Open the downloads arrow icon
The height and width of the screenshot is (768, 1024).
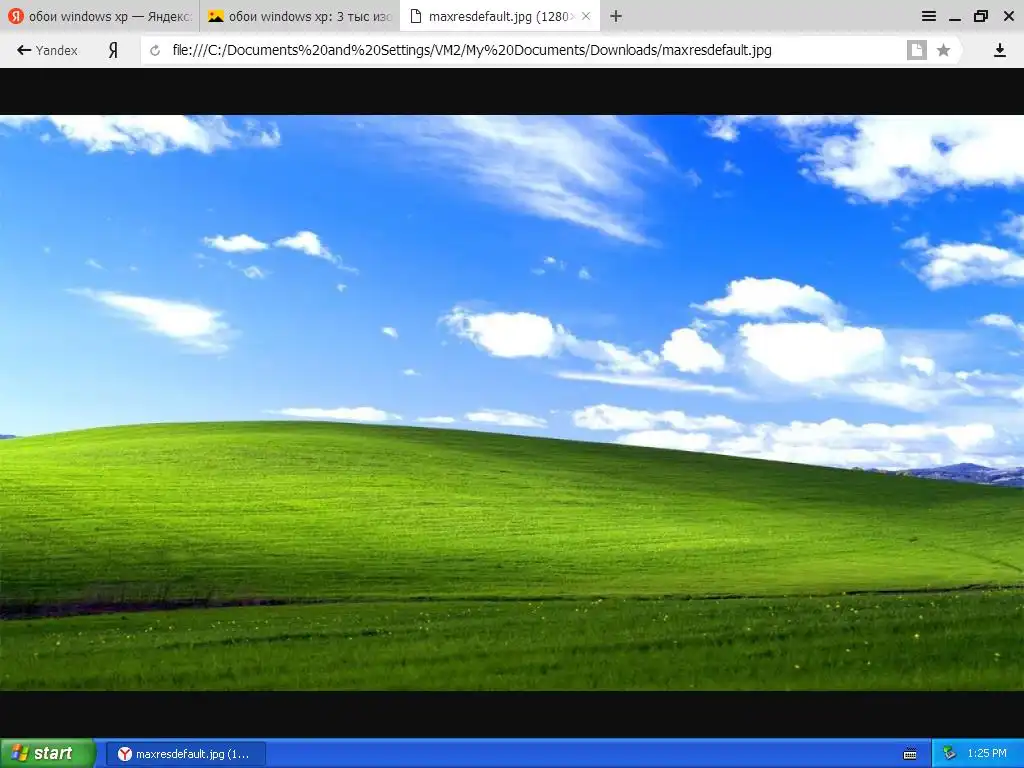click(999, 50)
